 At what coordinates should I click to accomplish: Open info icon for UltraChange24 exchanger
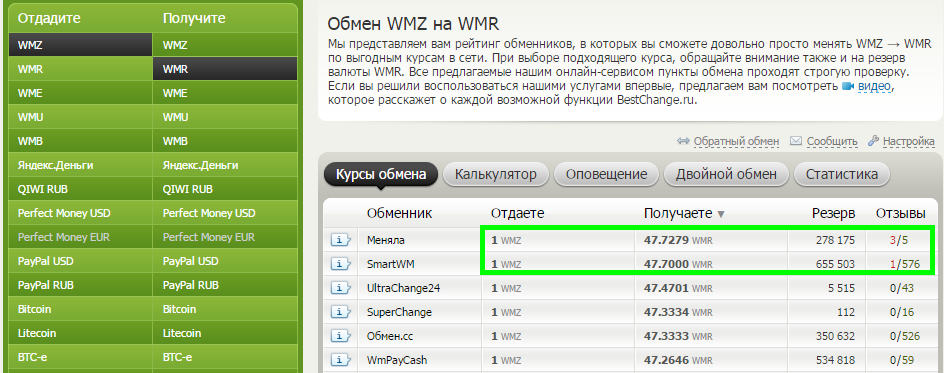(x=340, y=288)
